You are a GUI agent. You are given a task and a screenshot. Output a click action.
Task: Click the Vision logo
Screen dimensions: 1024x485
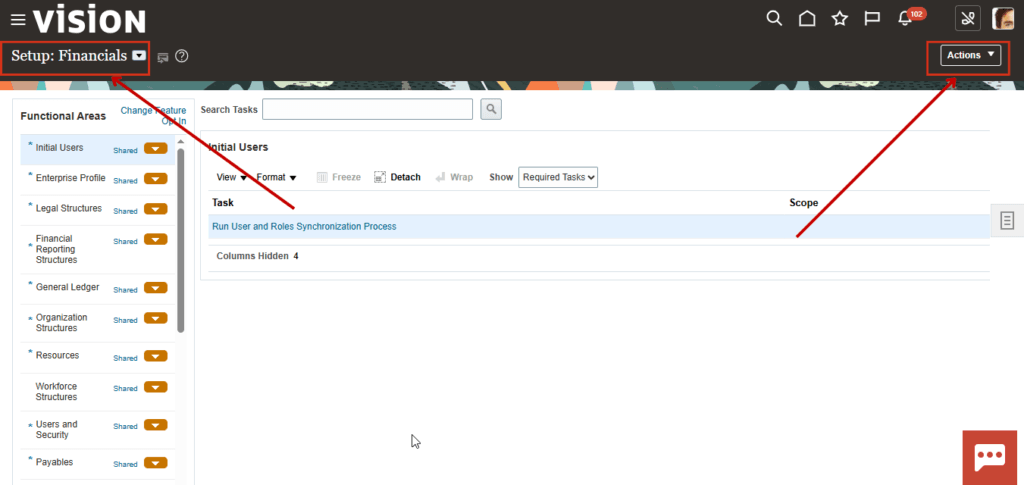(89, 21)
